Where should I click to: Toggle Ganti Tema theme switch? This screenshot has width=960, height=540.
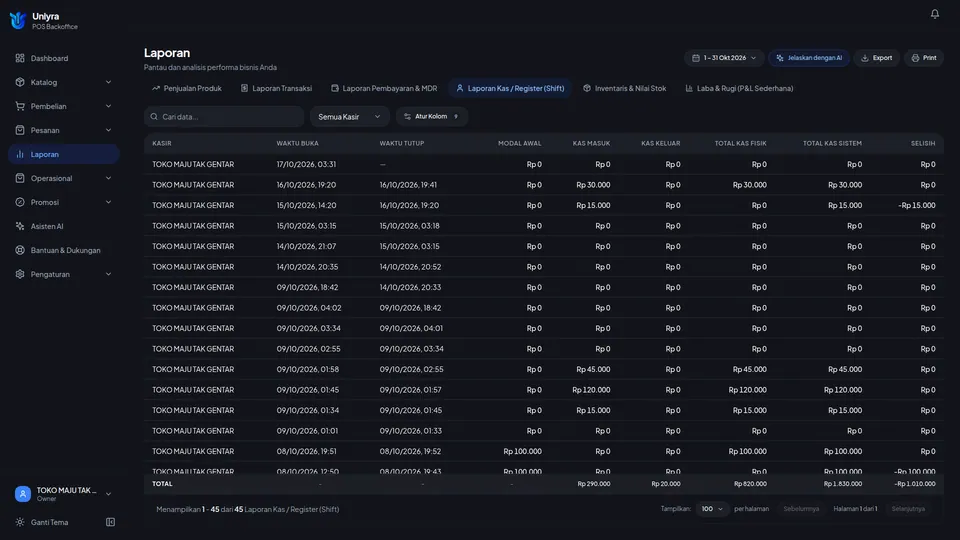click(x=42, y=522)
